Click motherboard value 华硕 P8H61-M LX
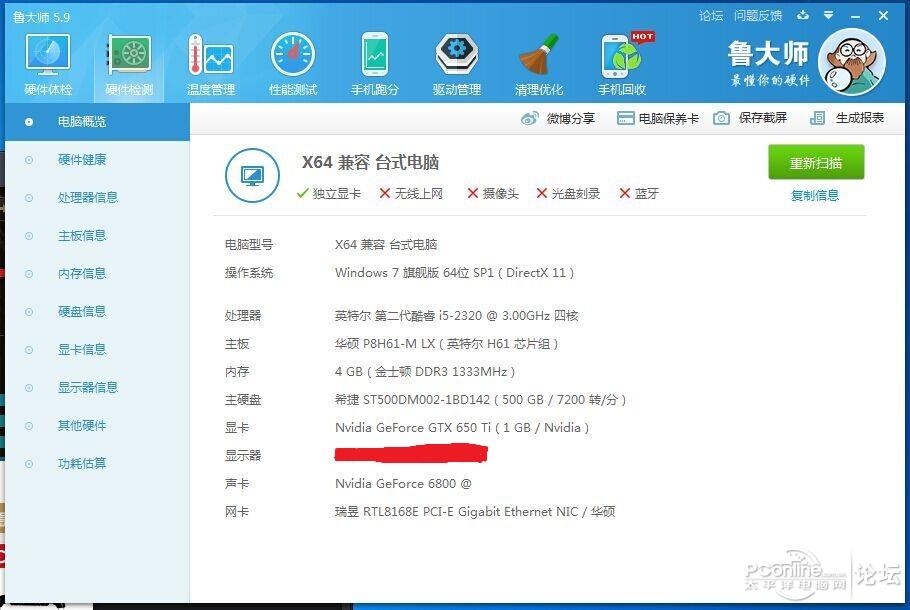The width and height of the screenshot is (910, 610). coord(446,344)
